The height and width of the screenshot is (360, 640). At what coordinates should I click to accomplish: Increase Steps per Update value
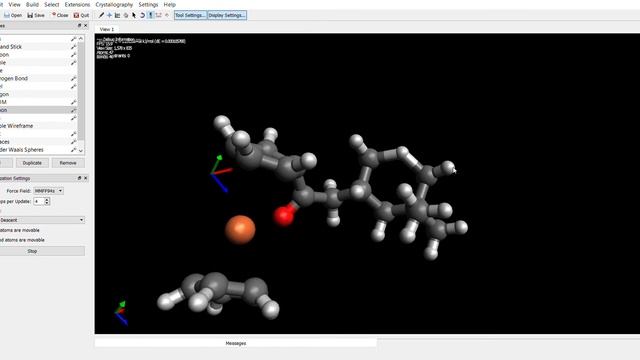(47, 200)
